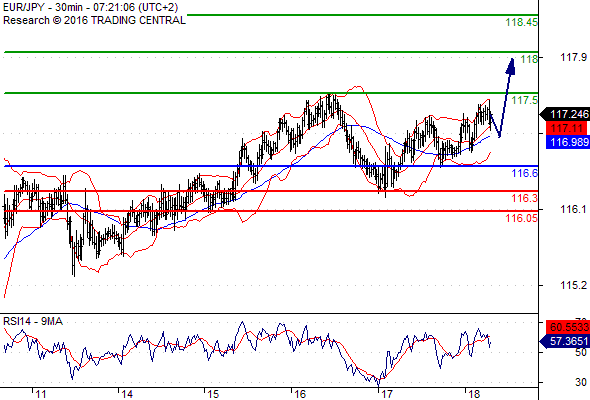Click the Research 2016 TRADING CENTRAL text
The height and width of the screenshot is (400, 590).
94,20
